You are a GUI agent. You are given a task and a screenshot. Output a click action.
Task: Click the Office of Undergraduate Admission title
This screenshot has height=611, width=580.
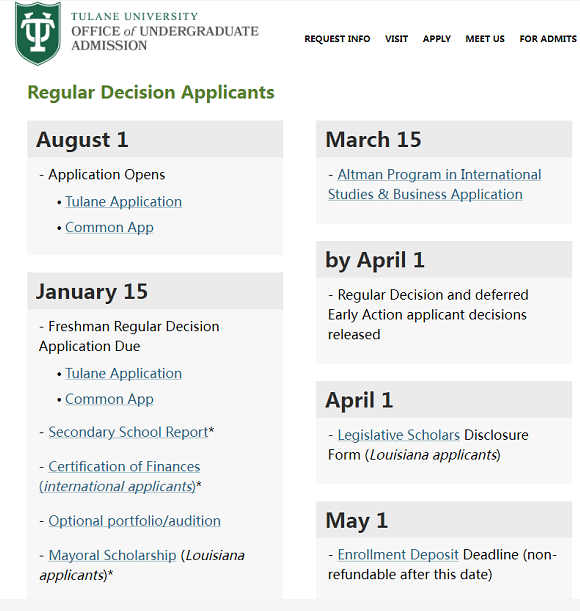[x=165, y=38]
